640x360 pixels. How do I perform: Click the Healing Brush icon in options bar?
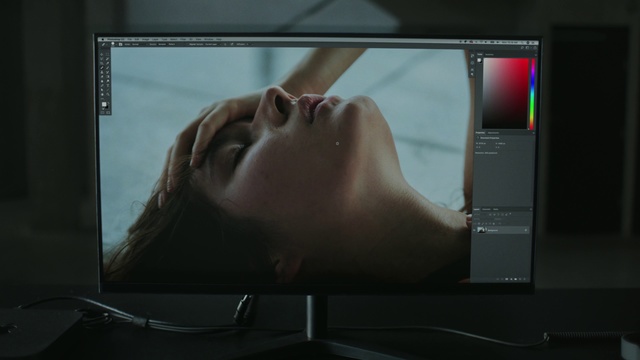point(103,44)
